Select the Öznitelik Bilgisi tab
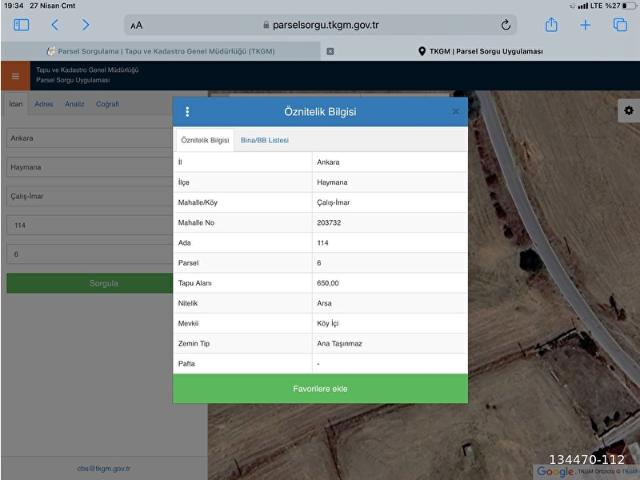This screenshot has height=480, width=640. [x=204, y=141]
